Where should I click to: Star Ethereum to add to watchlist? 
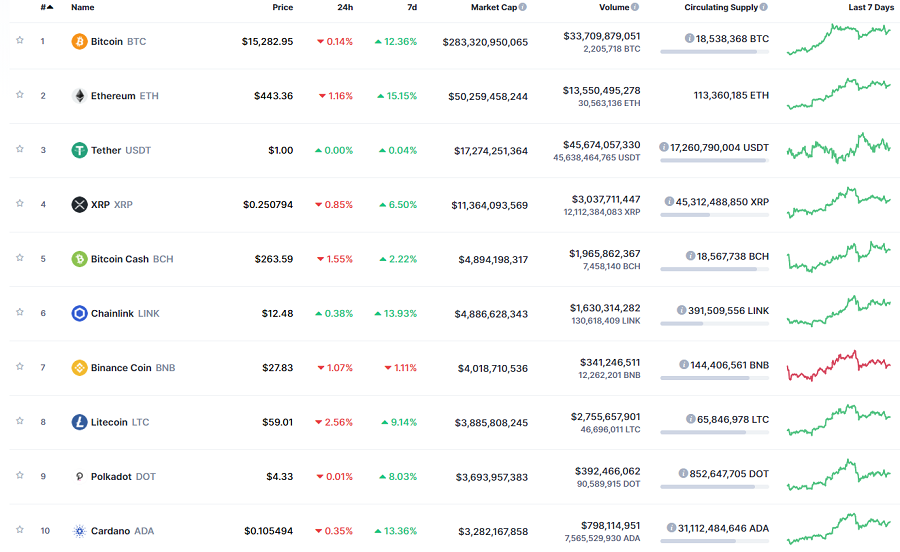pyautogui.click(x=20, y=95)
